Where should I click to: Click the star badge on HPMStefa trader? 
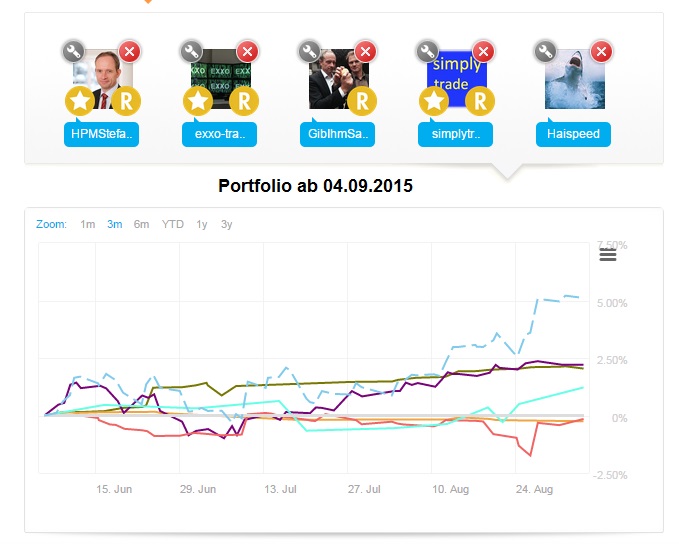[79, 100]
